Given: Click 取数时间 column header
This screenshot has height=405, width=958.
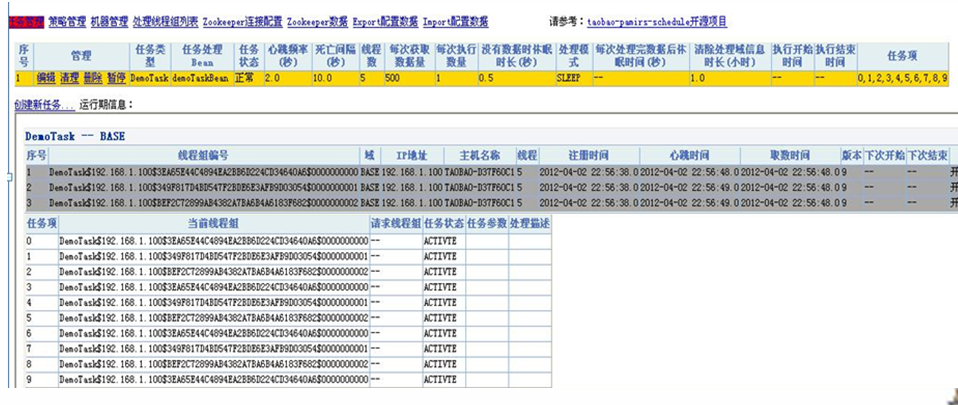Looking at the screenshot, I should tap(791, 155).
